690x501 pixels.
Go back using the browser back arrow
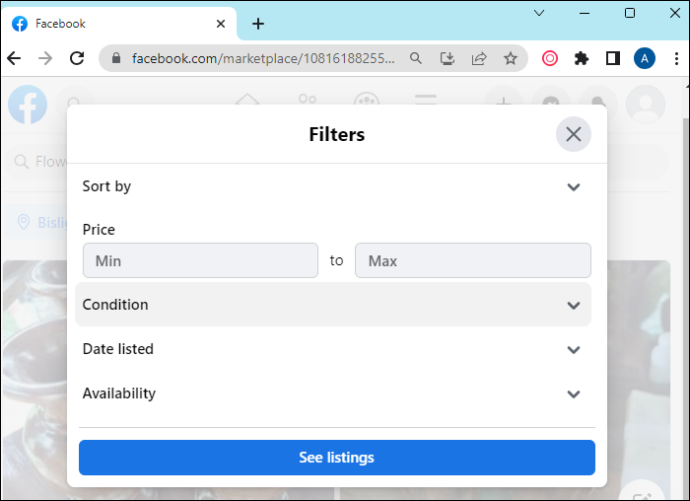14,58
